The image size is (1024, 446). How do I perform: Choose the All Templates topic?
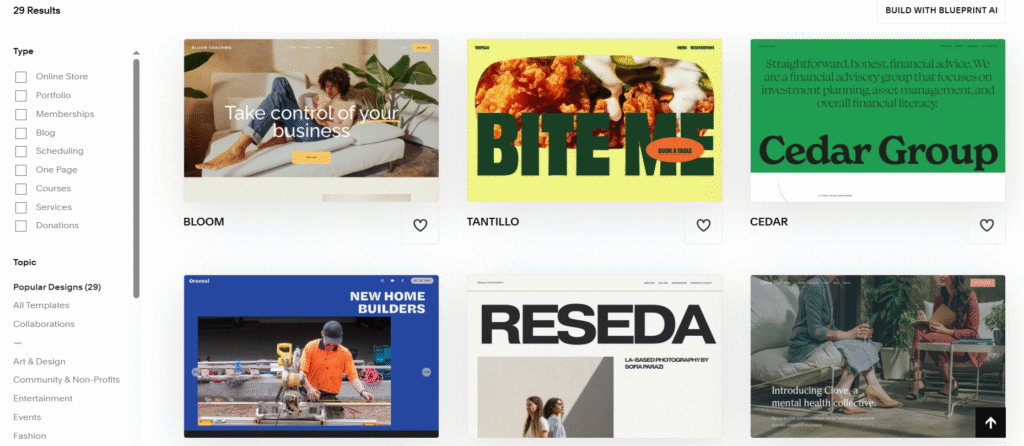click(41, 305)
